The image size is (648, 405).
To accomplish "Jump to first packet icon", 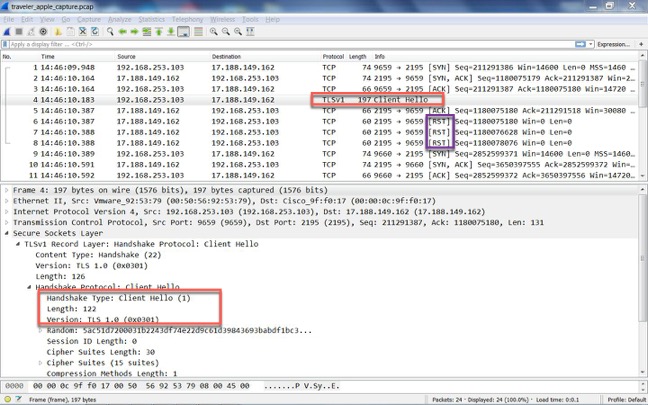I will (159, 32).
